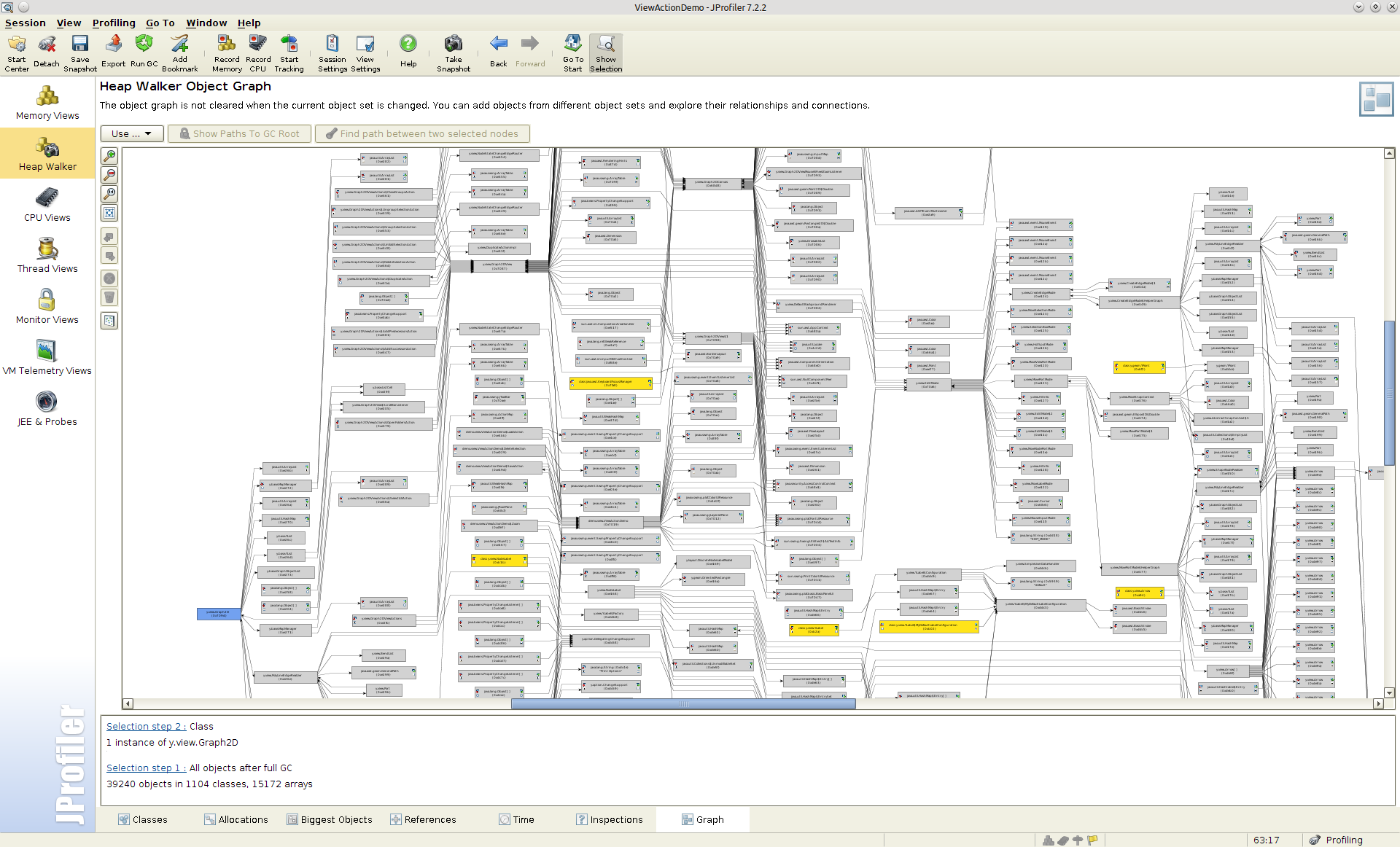Image resolution: width=1400 pixels, height=847 pixels.
Task: Open the Use ... dropdown
Action: click(x=131, y=133)
